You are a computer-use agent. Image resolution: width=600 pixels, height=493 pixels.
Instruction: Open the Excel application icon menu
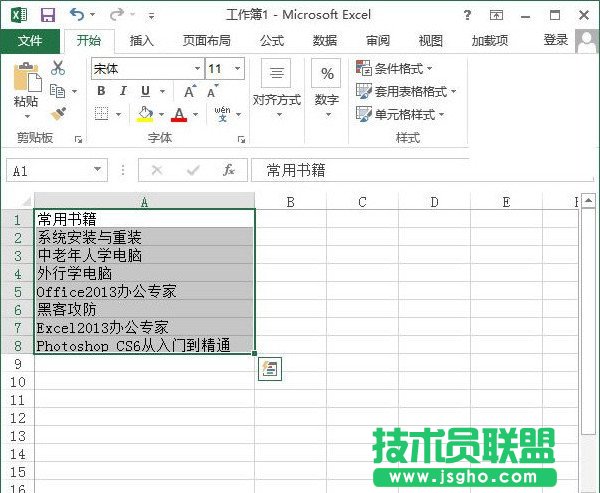(19, 15)
